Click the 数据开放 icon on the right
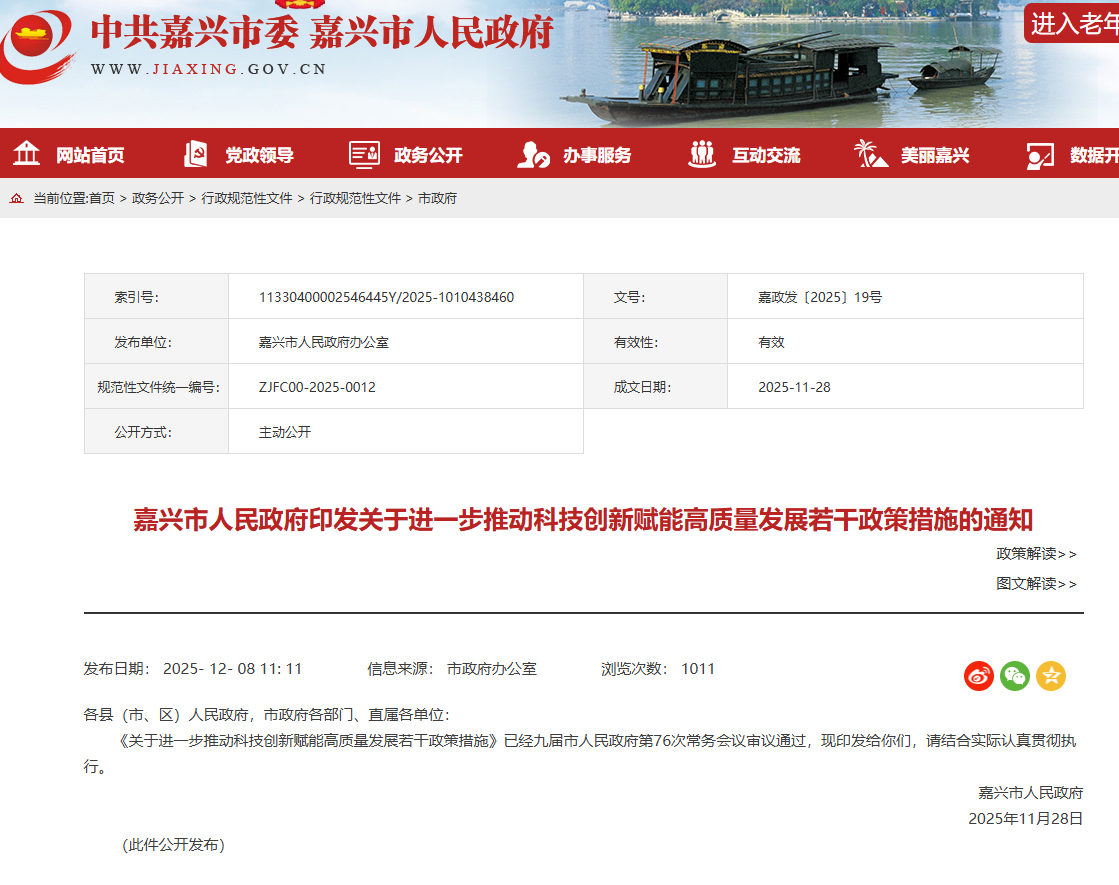Image resolution: width=1119 pixels, height=885 pixels. (x=1040, y=153)
